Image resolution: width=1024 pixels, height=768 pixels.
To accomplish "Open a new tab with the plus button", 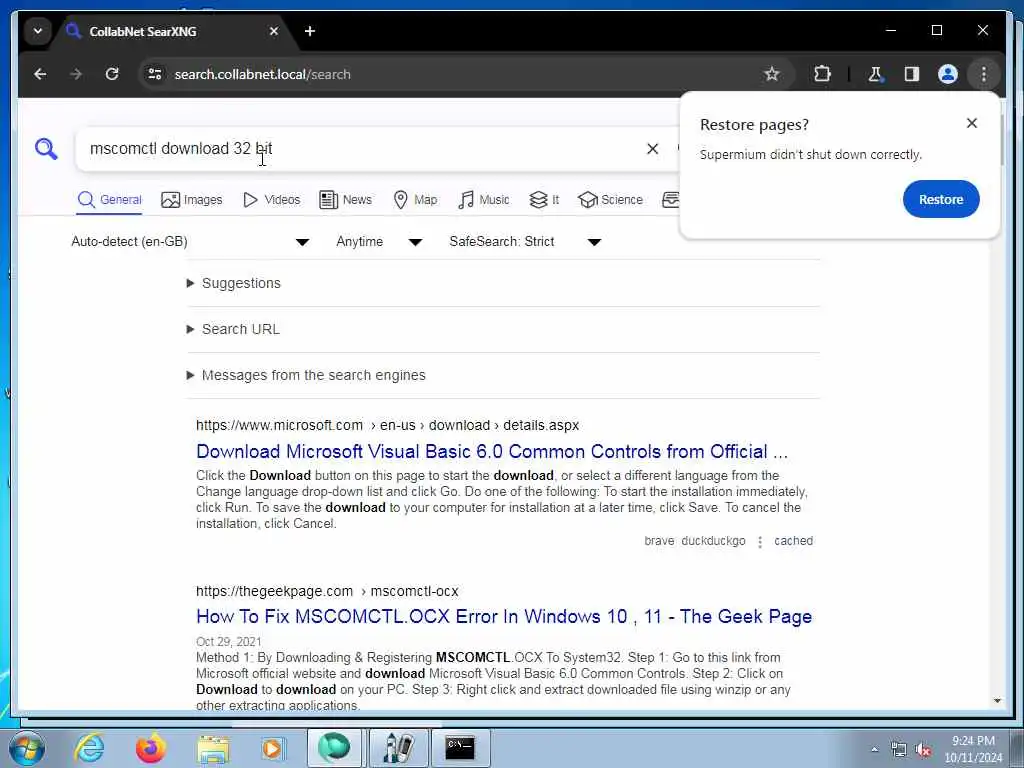I will (310, 31).
